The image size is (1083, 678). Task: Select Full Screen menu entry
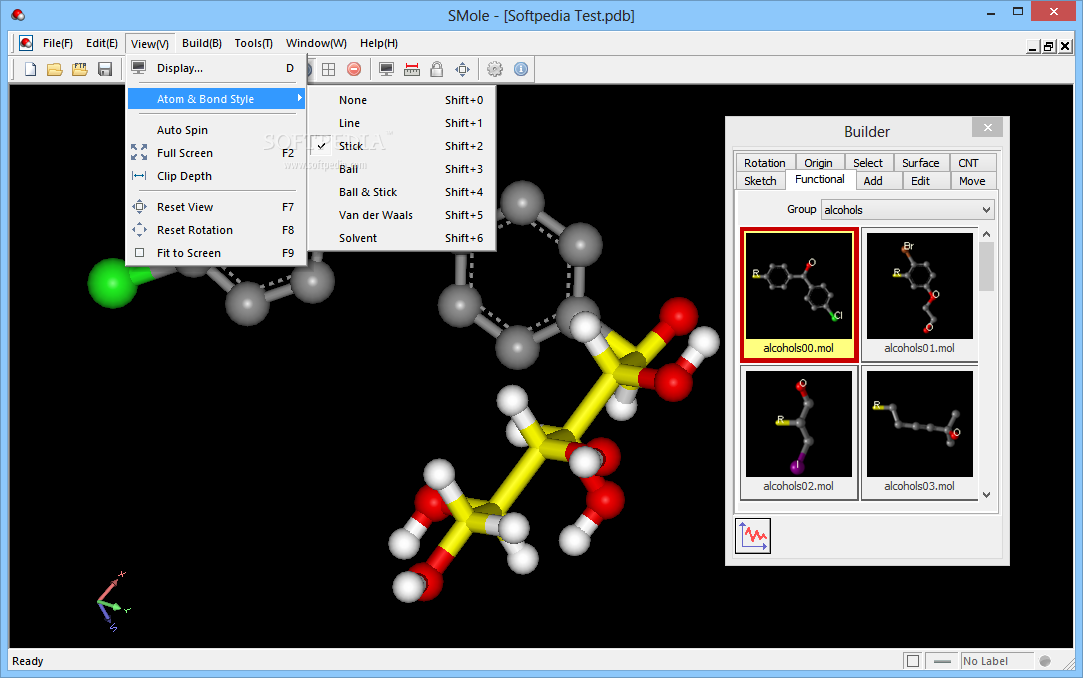(215, 153)
